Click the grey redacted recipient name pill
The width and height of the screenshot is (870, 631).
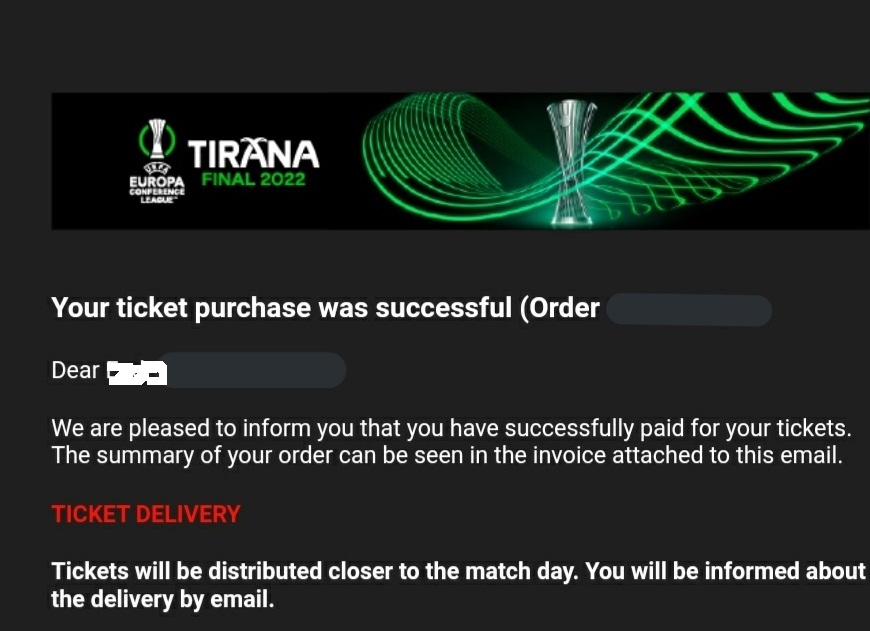(x=255, y=371)
